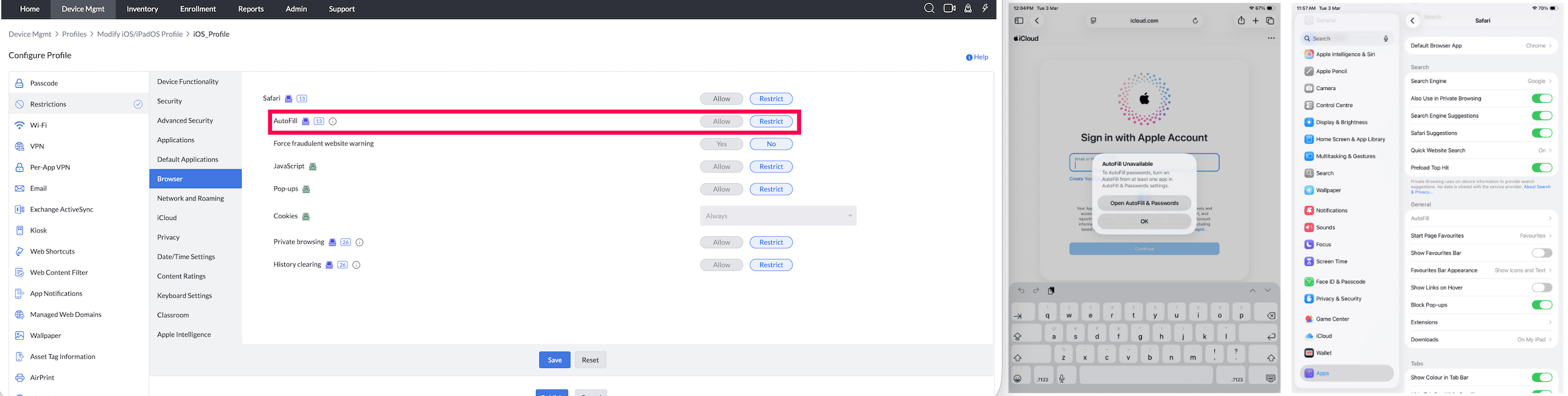Open Default Browser App setting showing Chrome
The image size is (1568, 396).
(1481, 46)
